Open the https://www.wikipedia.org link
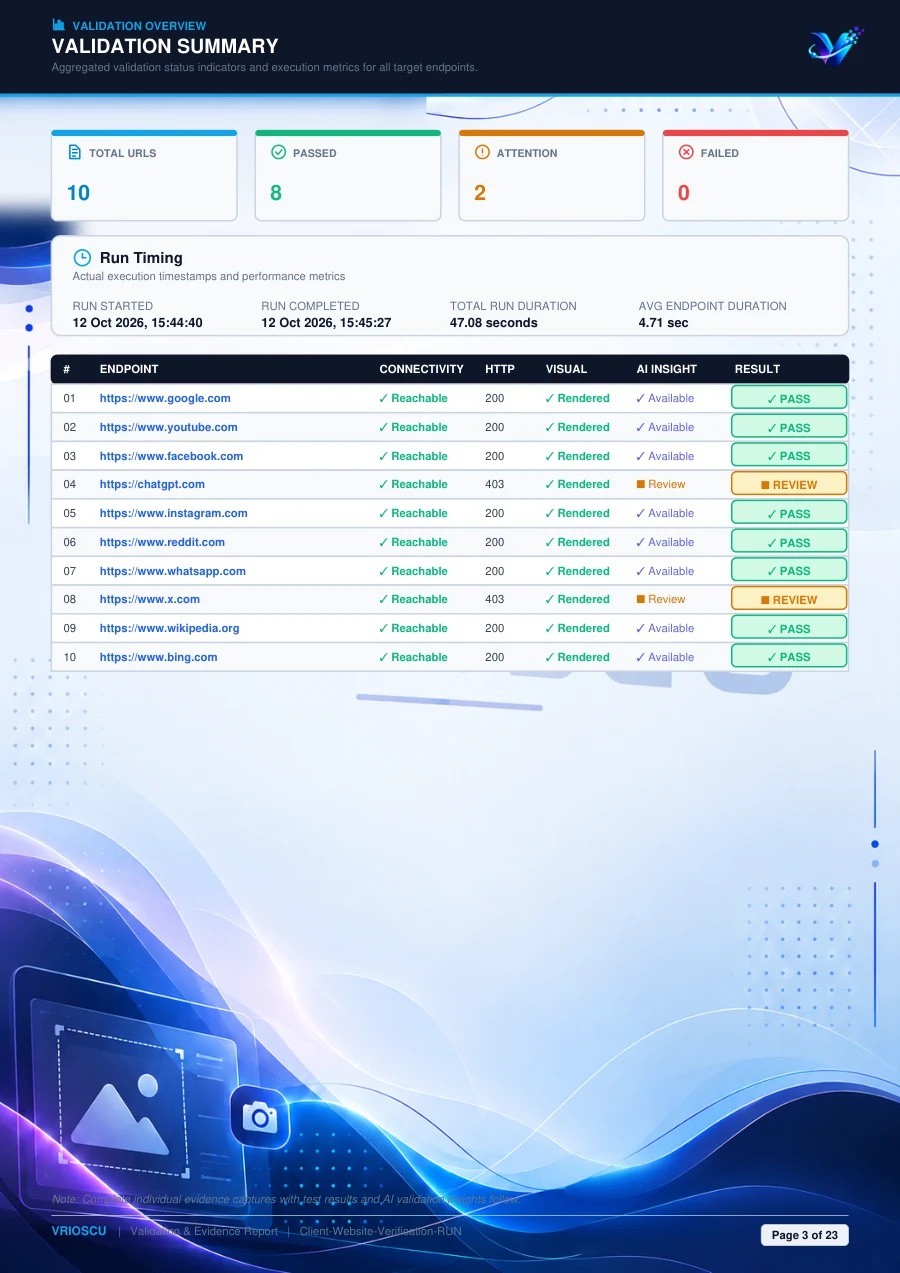Image resolution: width=900 pixels, height=1273 pixels. (170, 628)
